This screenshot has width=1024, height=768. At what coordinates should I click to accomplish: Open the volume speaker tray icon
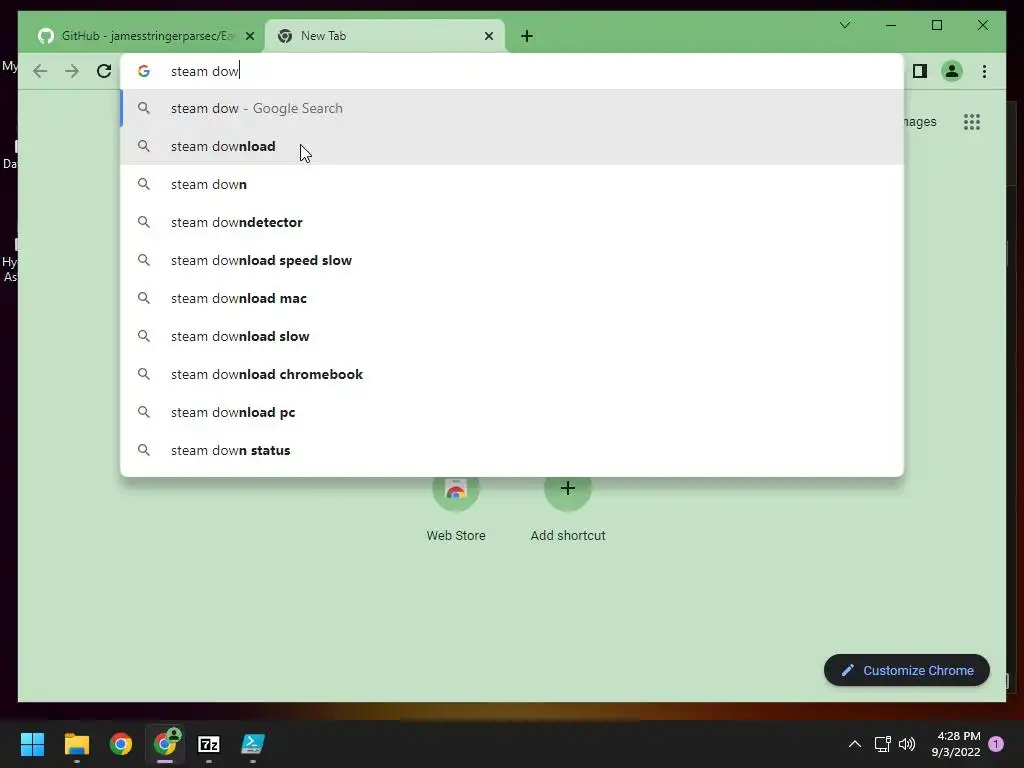tap(907, 744)
